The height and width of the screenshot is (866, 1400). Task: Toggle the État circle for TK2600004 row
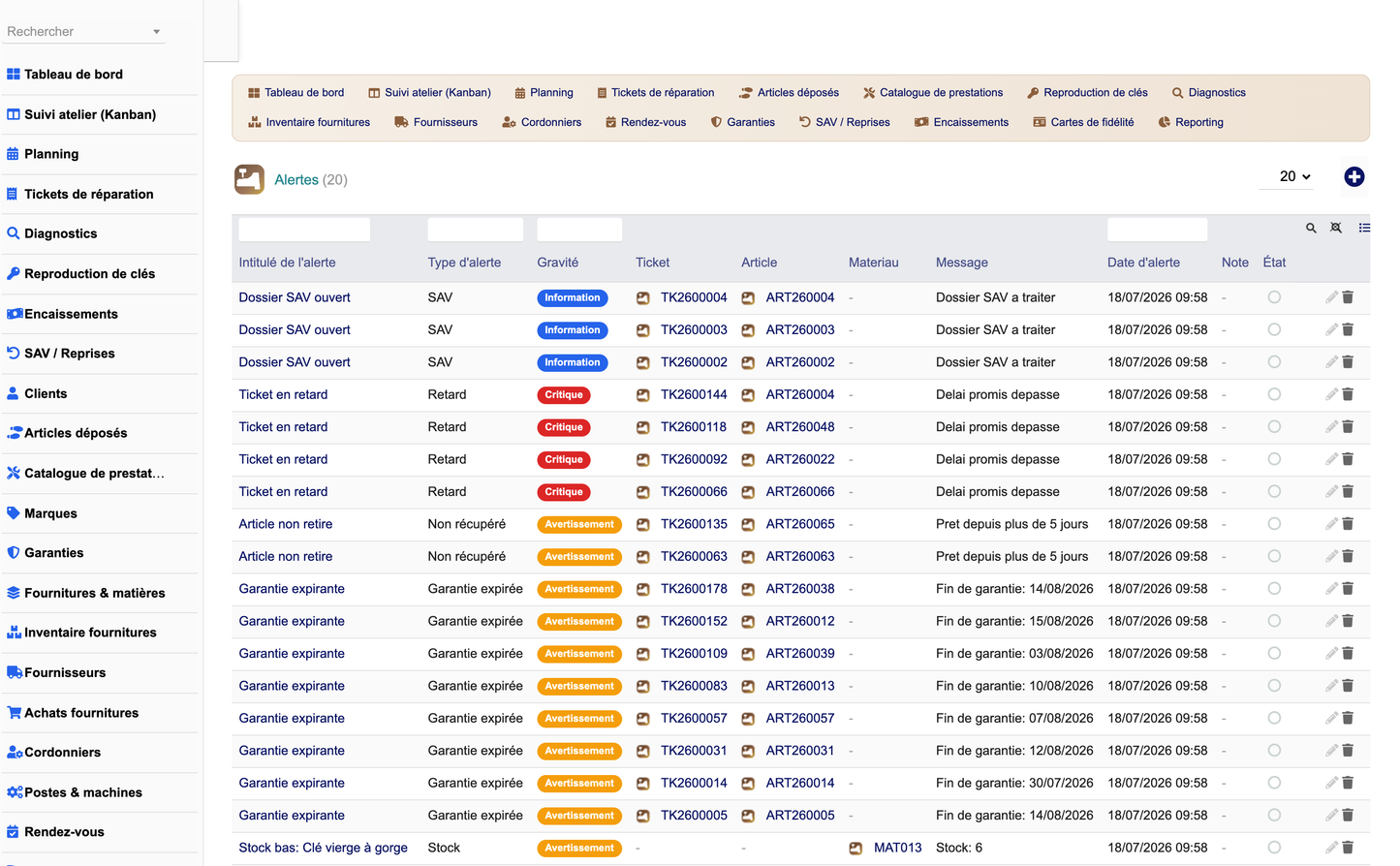click(1274, 297)
